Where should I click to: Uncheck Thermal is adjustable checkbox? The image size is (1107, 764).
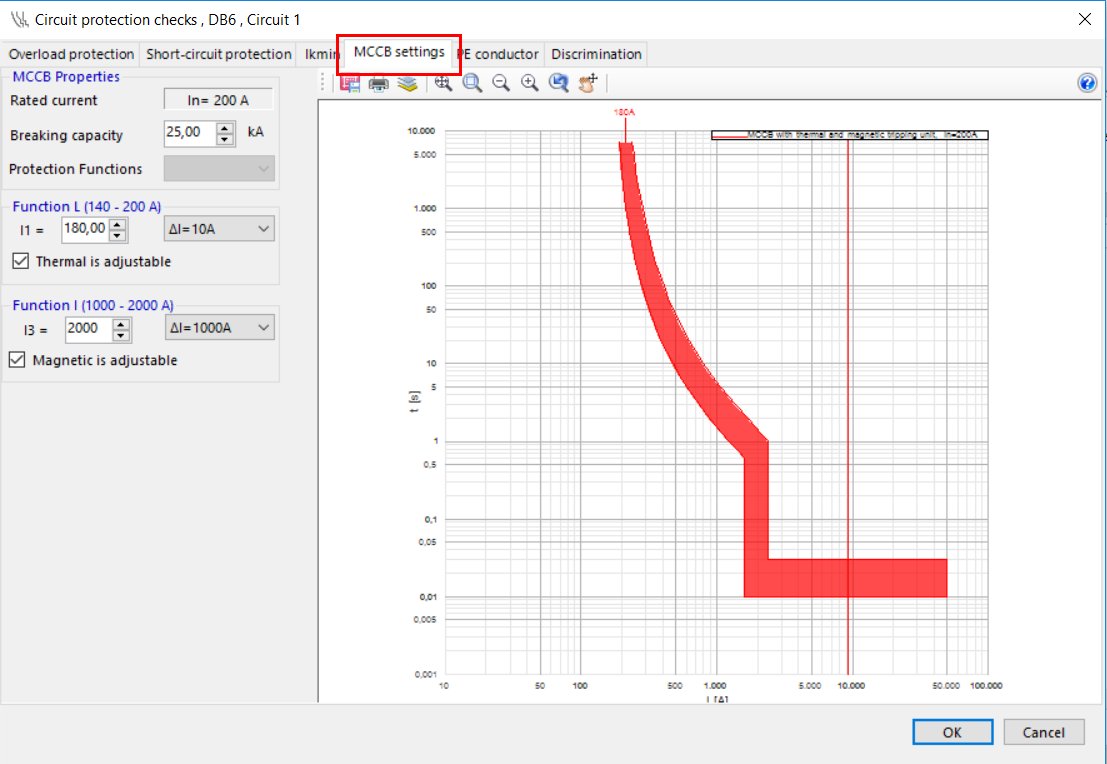click(x=20, y=261)
